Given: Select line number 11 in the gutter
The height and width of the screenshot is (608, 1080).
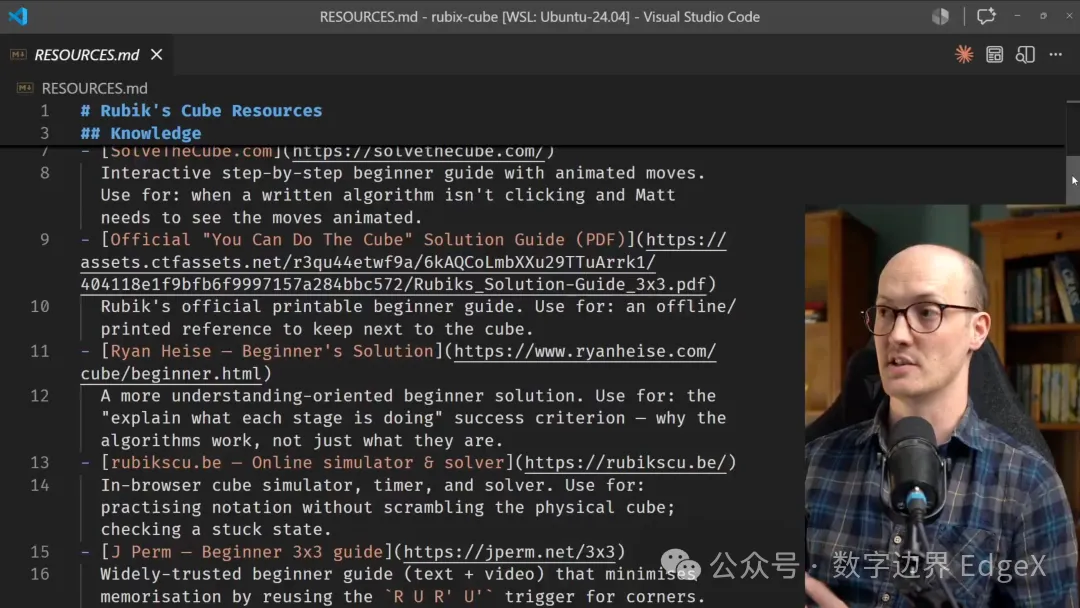Looking at the screenshot, I should 39,351.
